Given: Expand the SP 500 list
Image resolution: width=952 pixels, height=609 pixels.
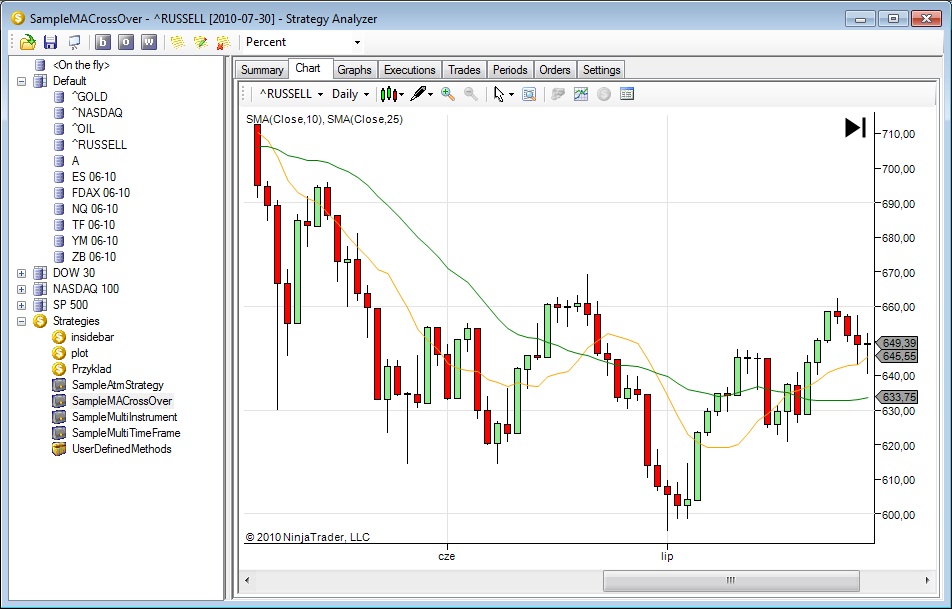Looking at the screenshot, I should [21, 305].
